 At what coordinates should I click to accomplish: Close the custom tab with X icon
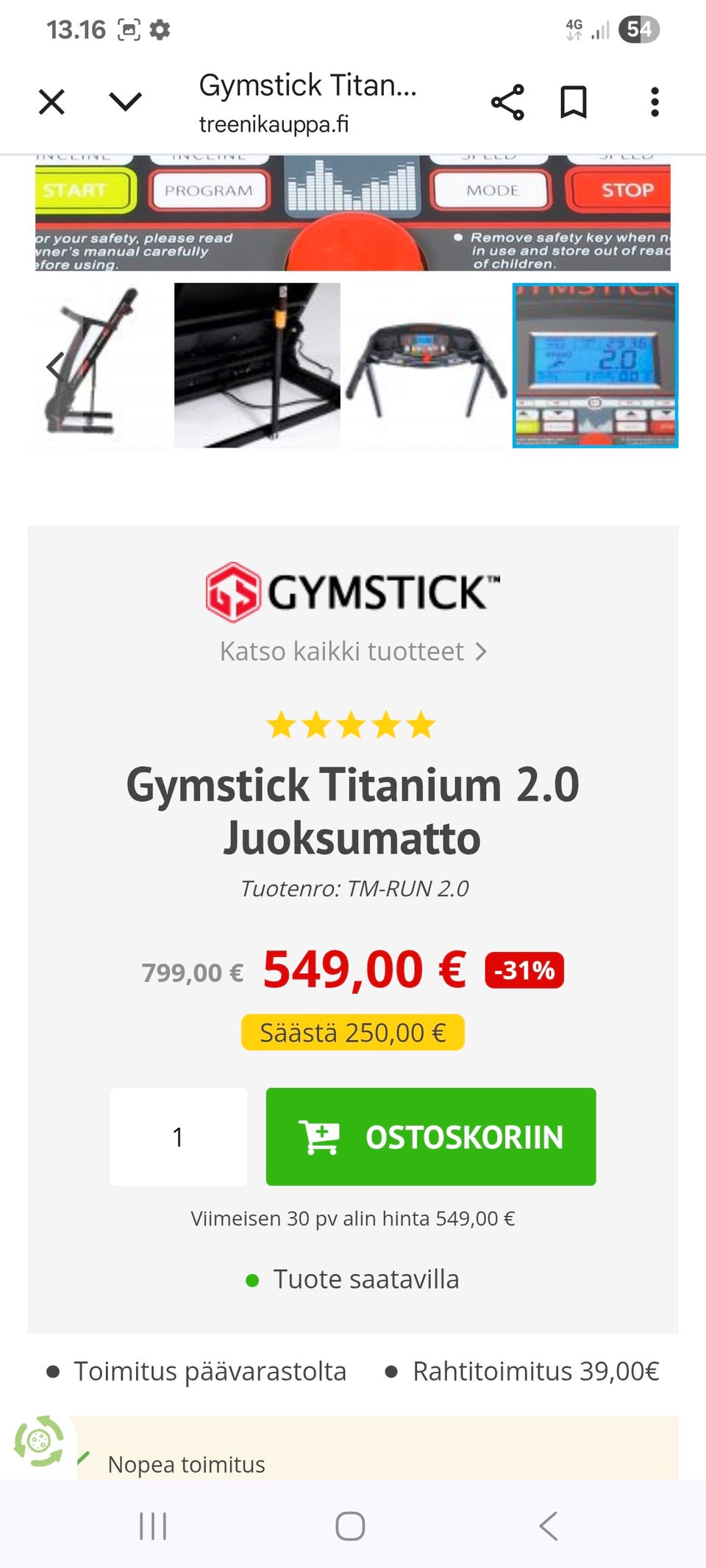tap(51, 102)
